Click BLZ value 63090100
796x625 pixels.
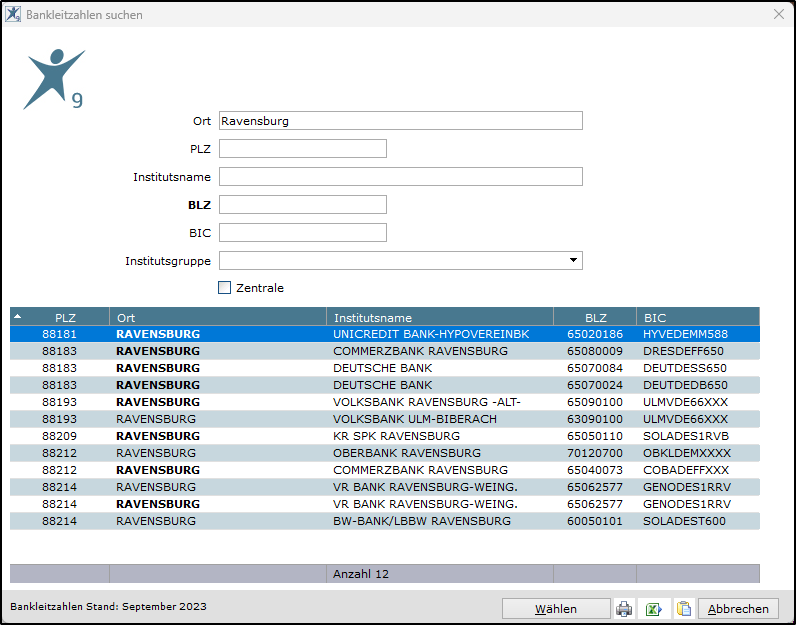click(594, 419)
